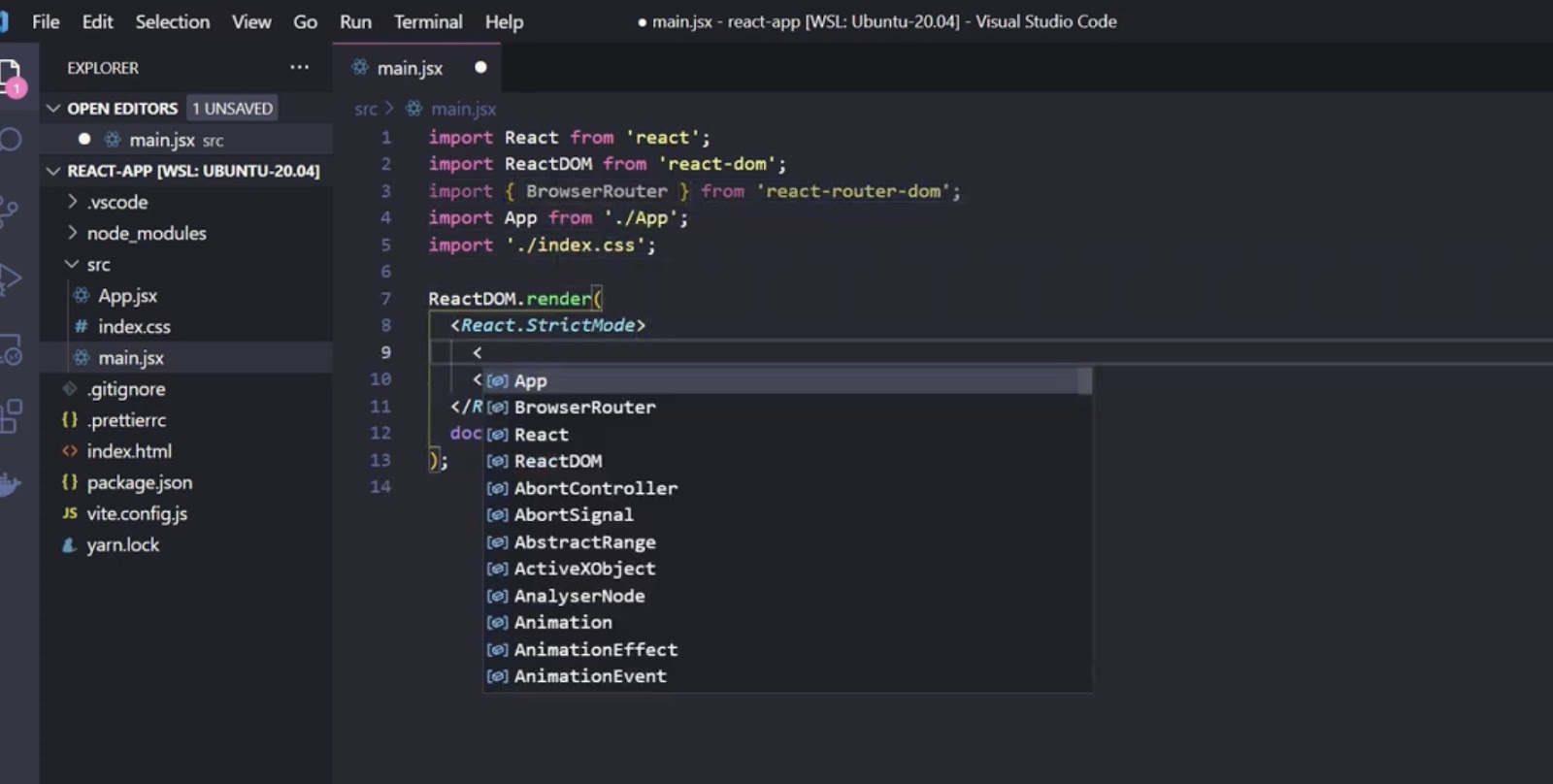The height and width of the screenshot is (784, 1553).
Task: Open the Remote Explorer activity icon
Action: click(10, 349)
